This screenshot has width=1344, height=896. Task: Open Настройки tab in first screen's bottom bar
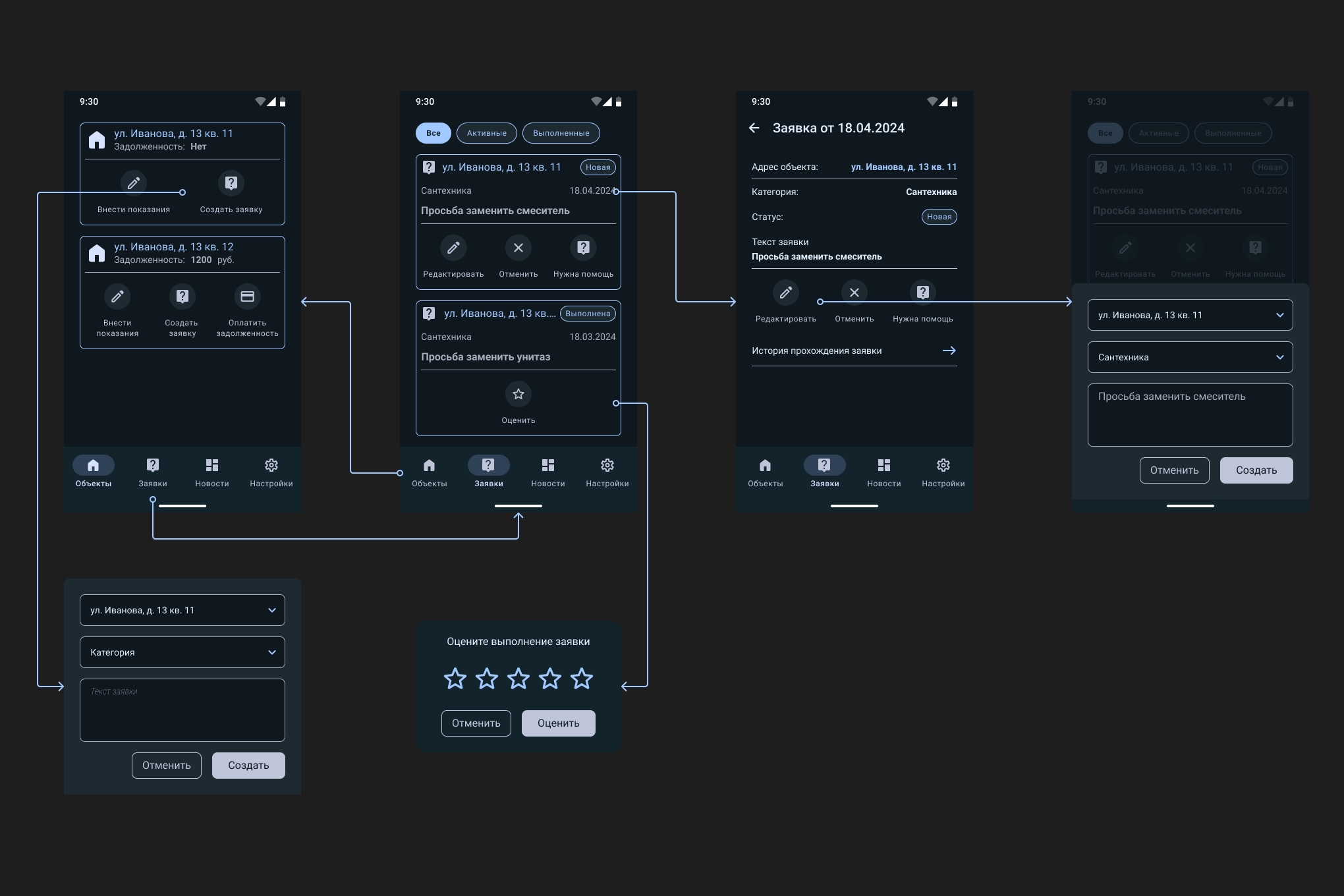(271, 472)
